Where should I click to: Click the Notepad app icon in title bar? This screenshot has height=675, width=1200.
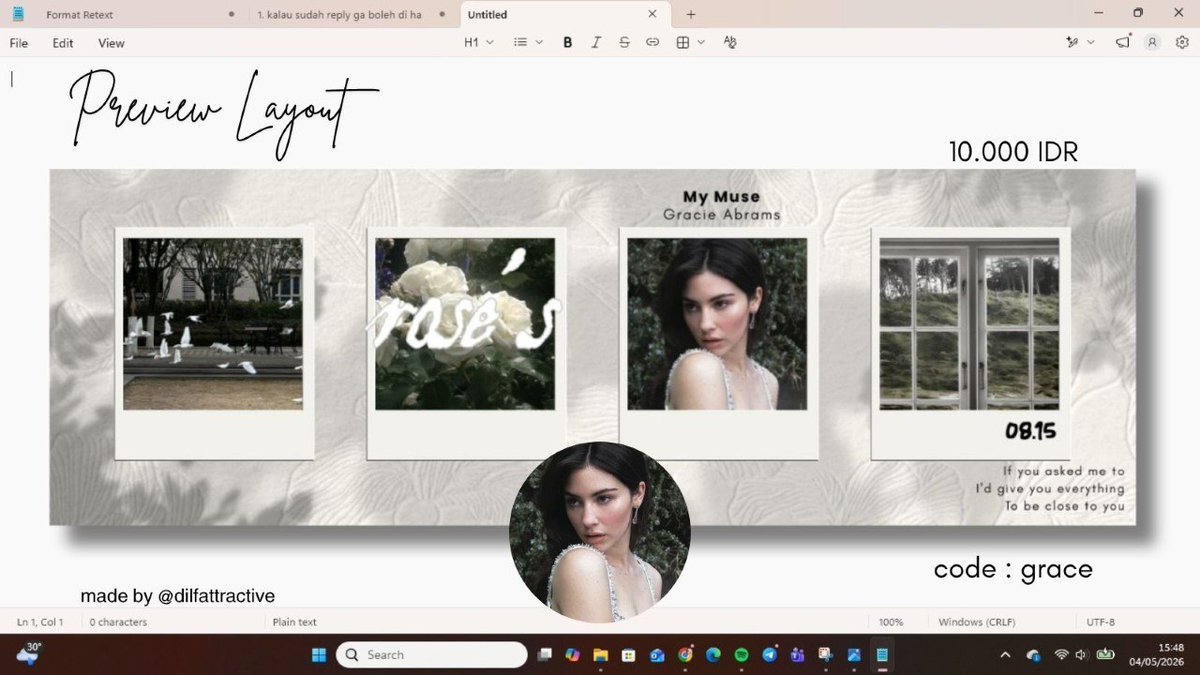(18, 14)
